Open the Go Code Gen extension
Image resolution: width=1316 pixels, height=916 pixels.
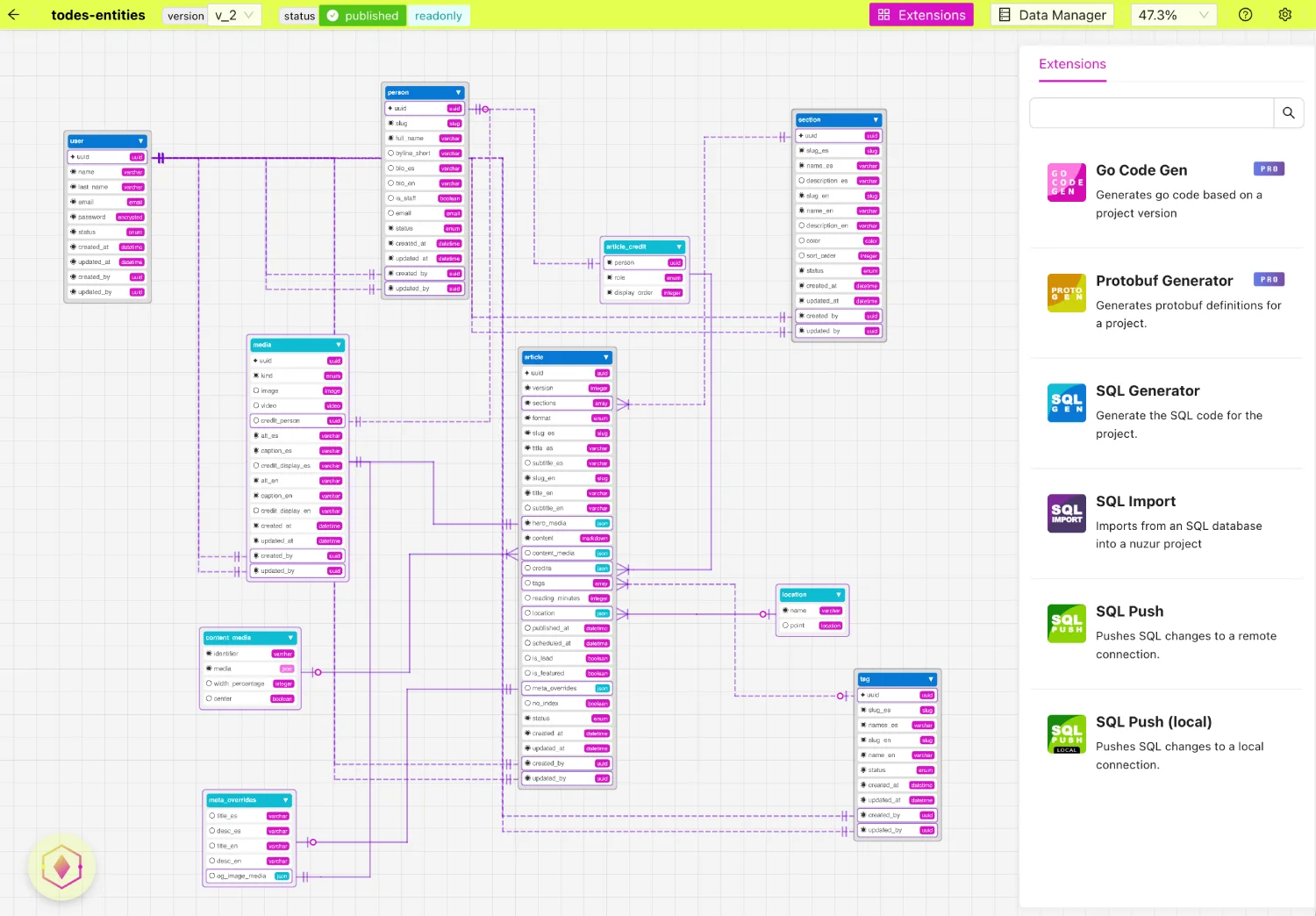click(x=1141, y=170)
